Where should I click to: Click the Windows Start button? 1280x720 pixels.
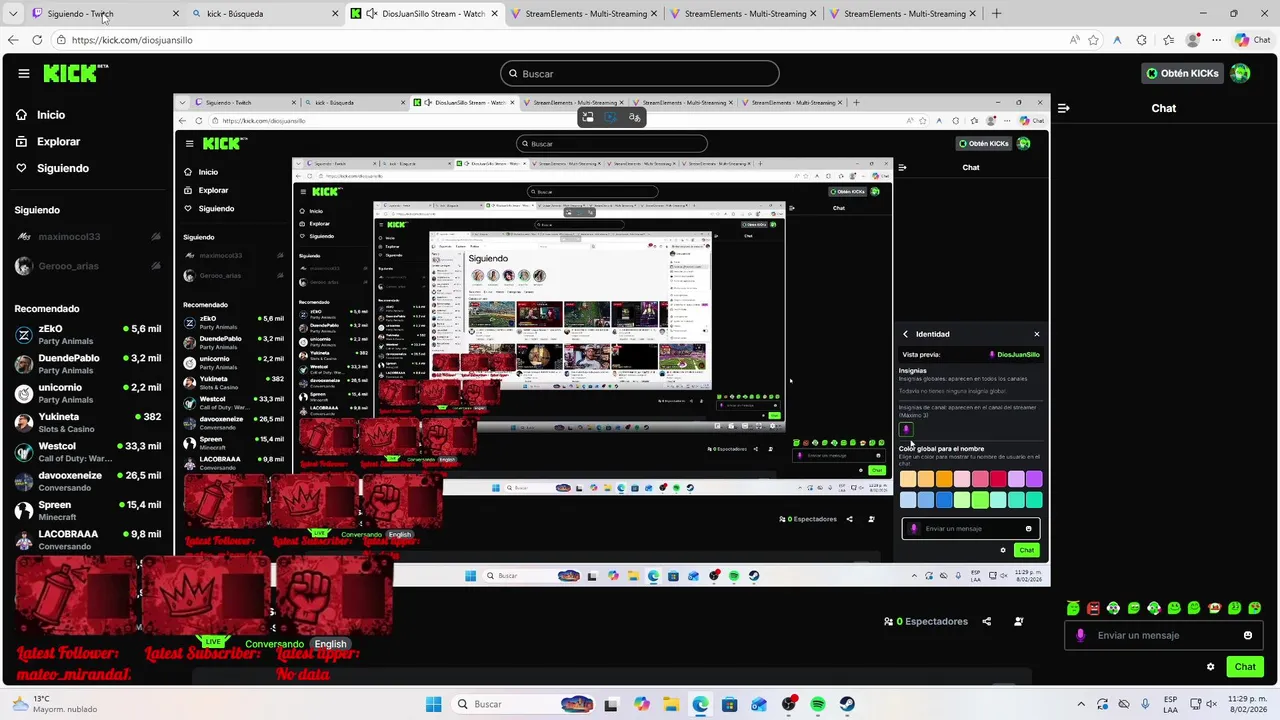(433, 704)
